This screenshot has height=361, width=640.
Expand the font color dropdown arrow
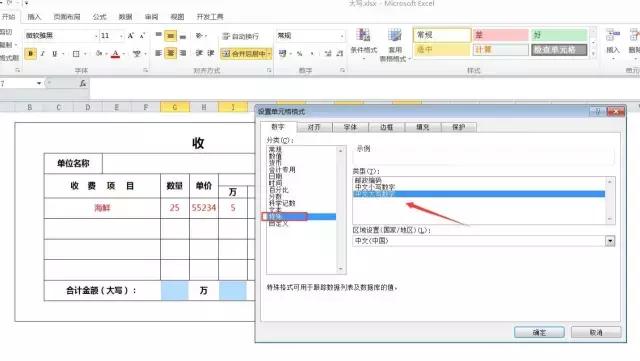(x=124, y=53)
